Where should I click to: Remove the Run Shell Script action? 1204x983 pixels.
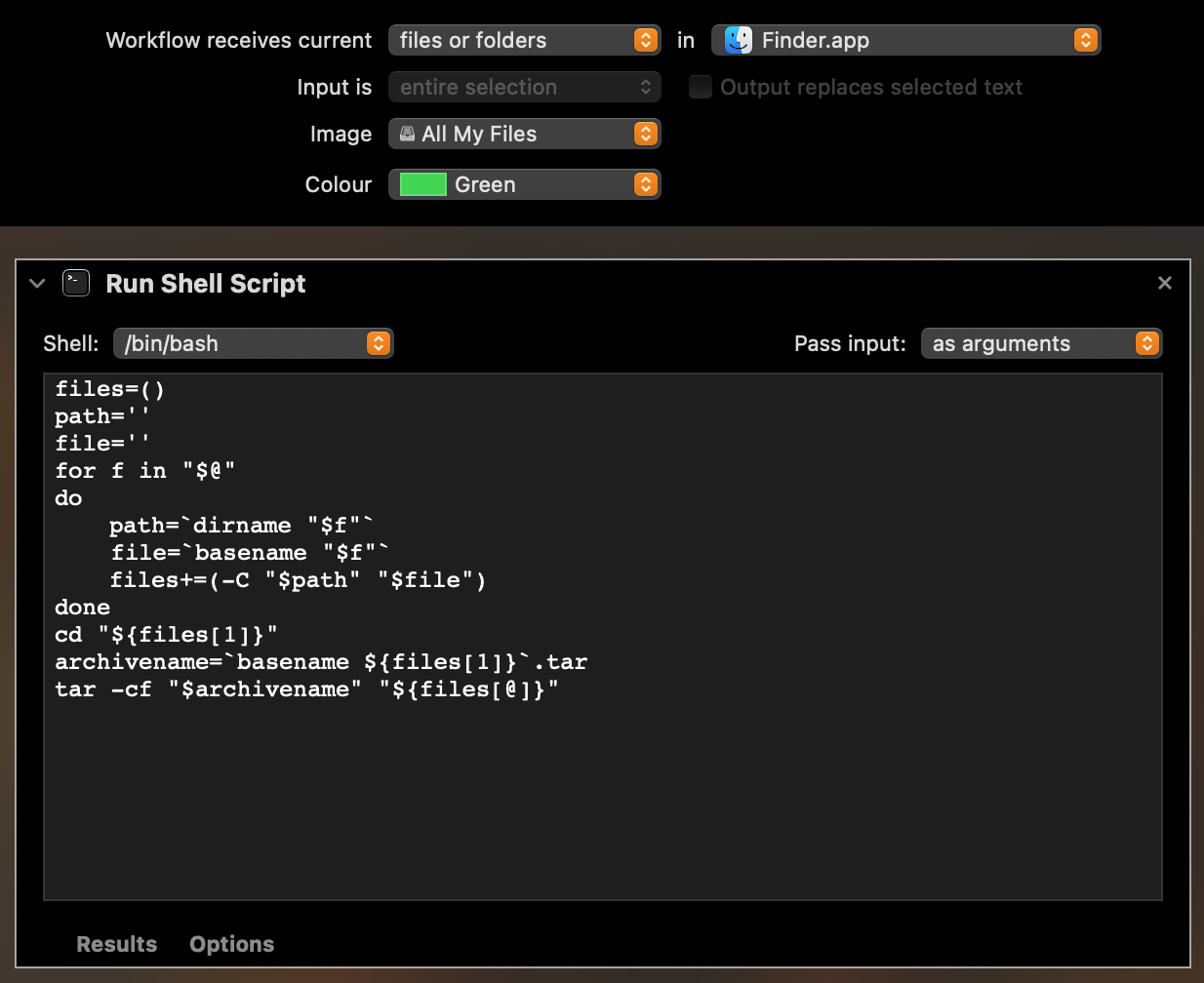coord(1165,283)
